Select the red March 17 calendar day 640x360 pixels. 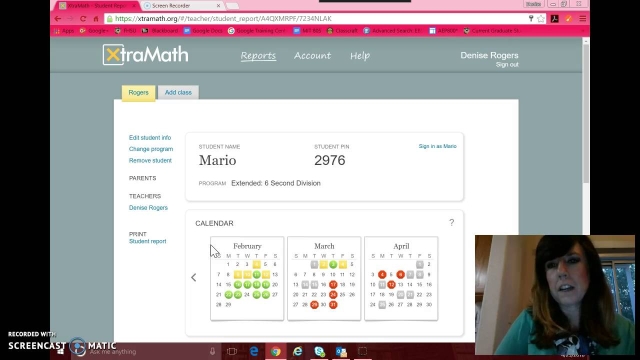(x=333, y=284)
